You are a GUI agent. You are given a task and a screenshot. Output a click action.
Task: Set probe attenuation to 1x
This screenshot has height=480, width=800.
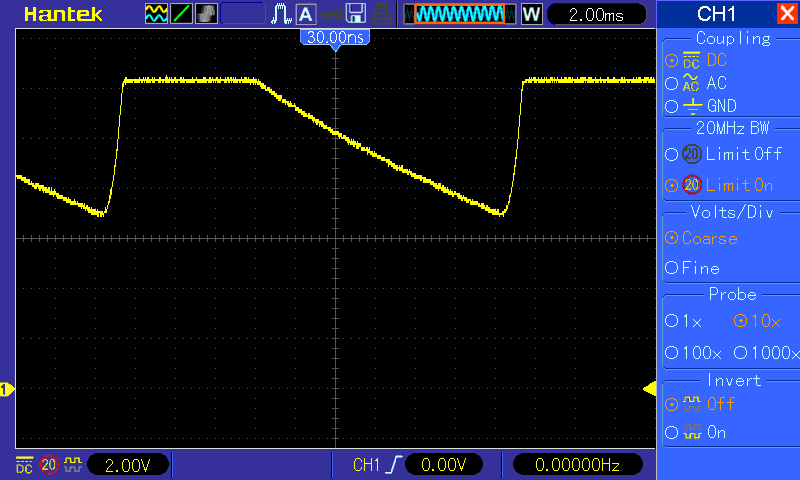point(671,321)
